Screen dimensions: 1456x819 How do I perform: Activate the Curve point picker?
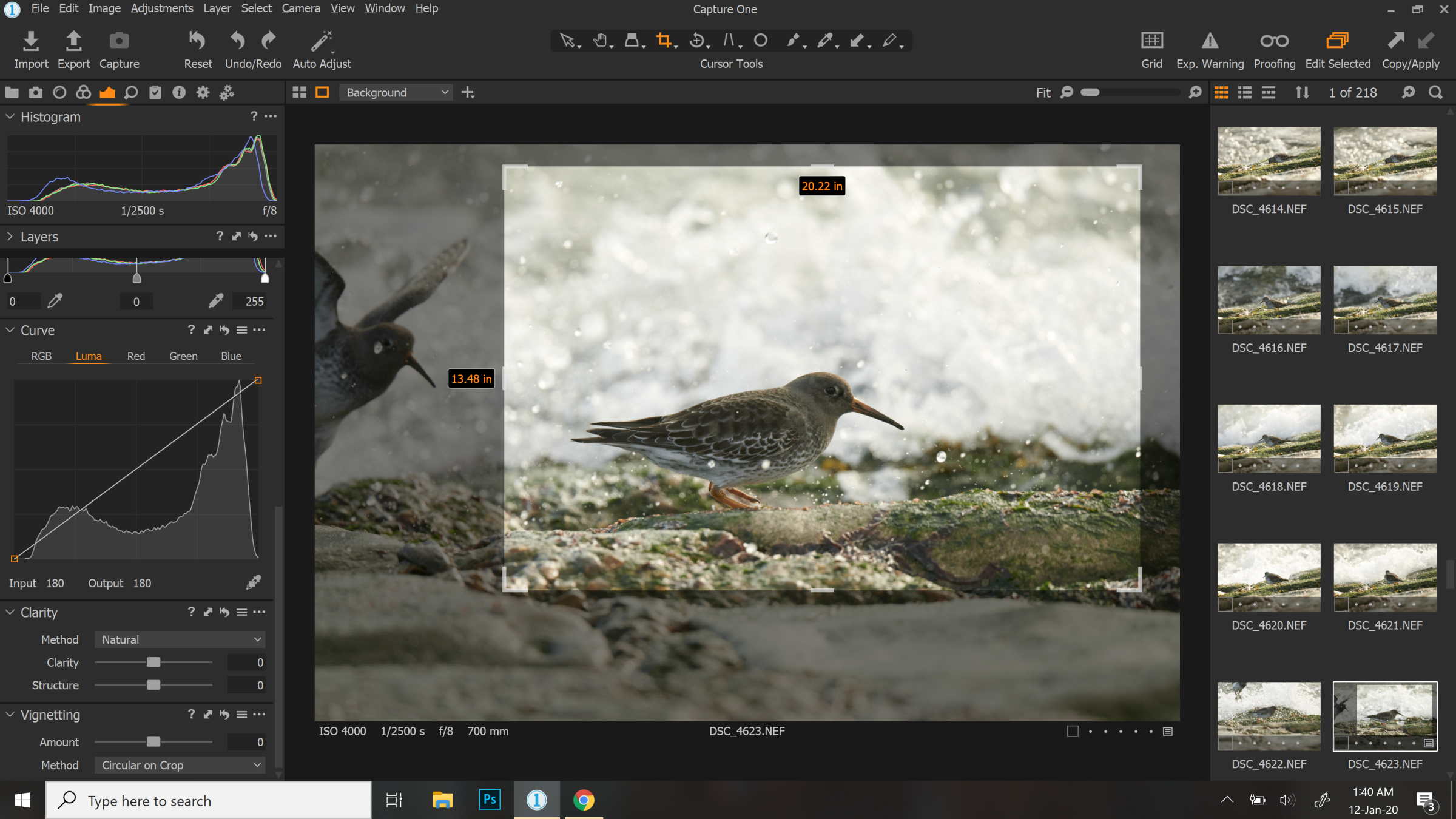(254, 582)
